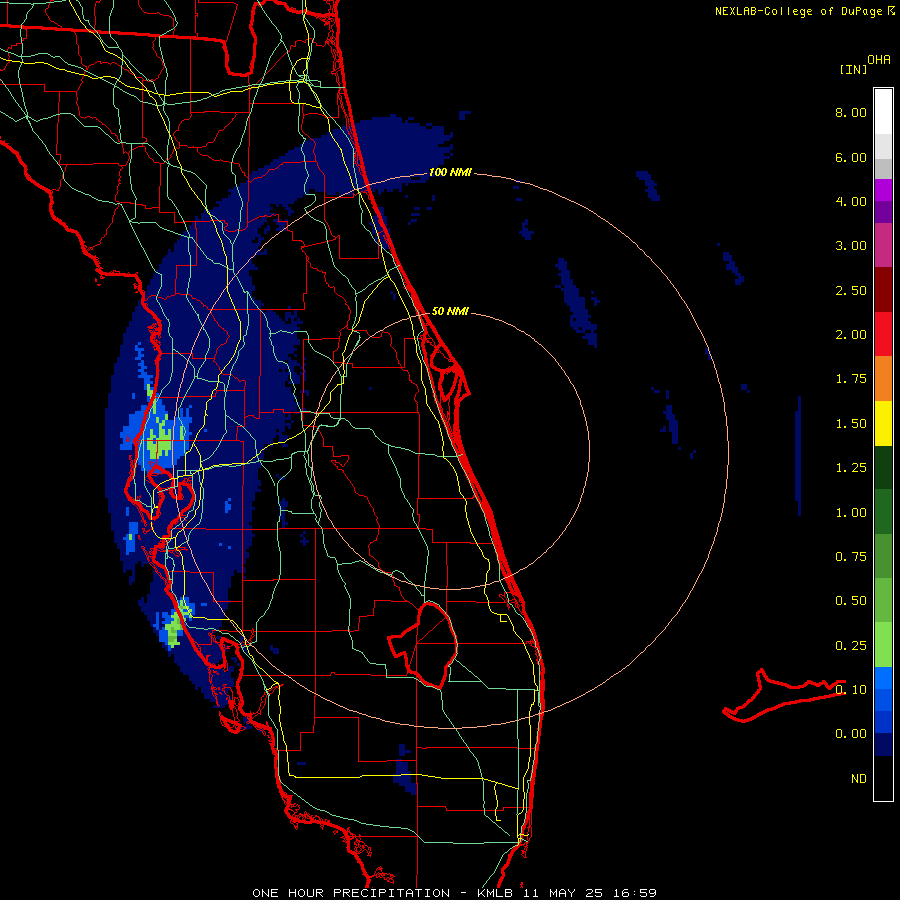Select the 4.00 legend value
Viewport: 900px width, 900px height.
[851, 201]
